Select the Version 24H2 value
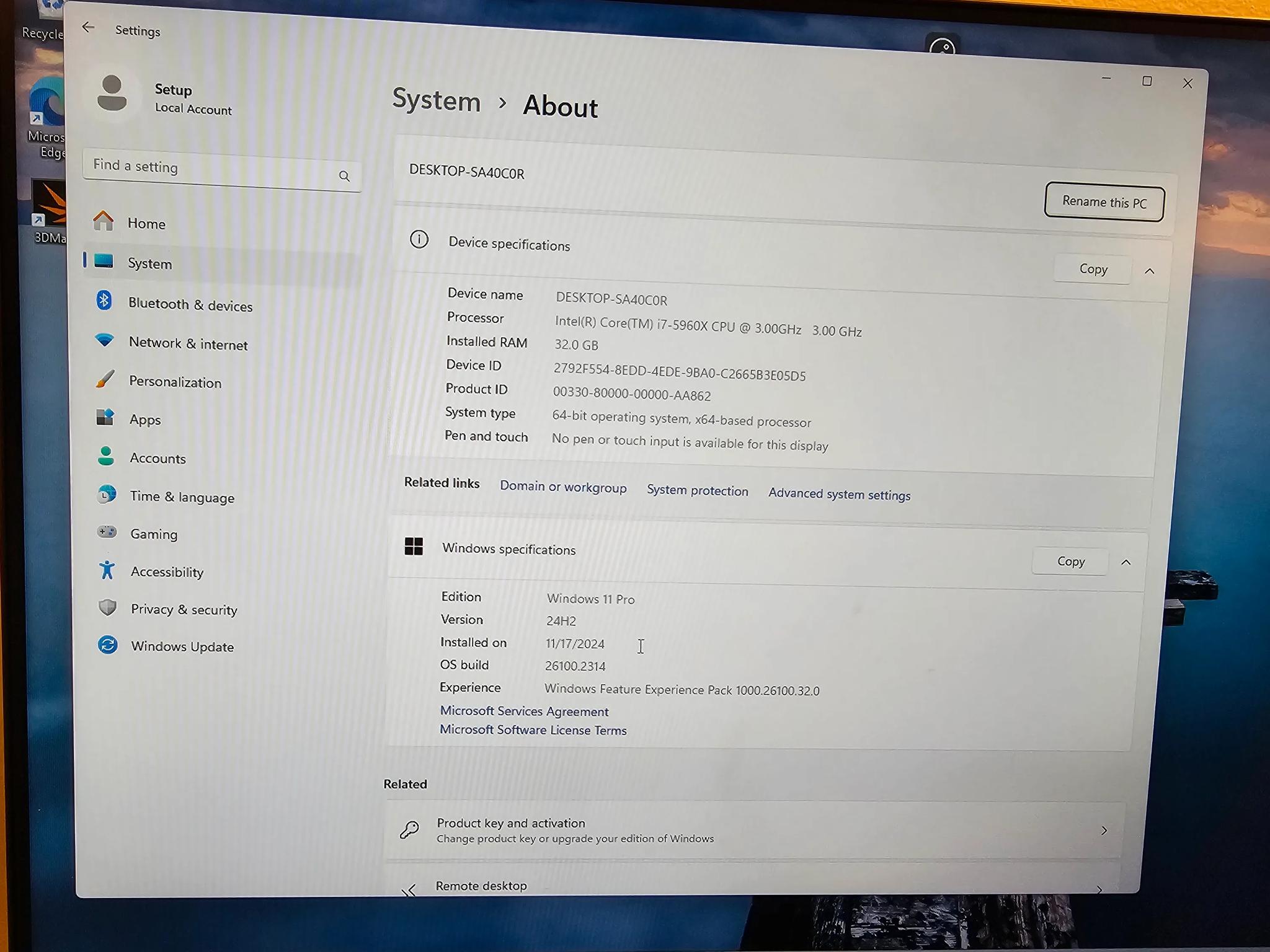Image resolution: width=1270 pixels, height=952 pixels. point(561,620)
